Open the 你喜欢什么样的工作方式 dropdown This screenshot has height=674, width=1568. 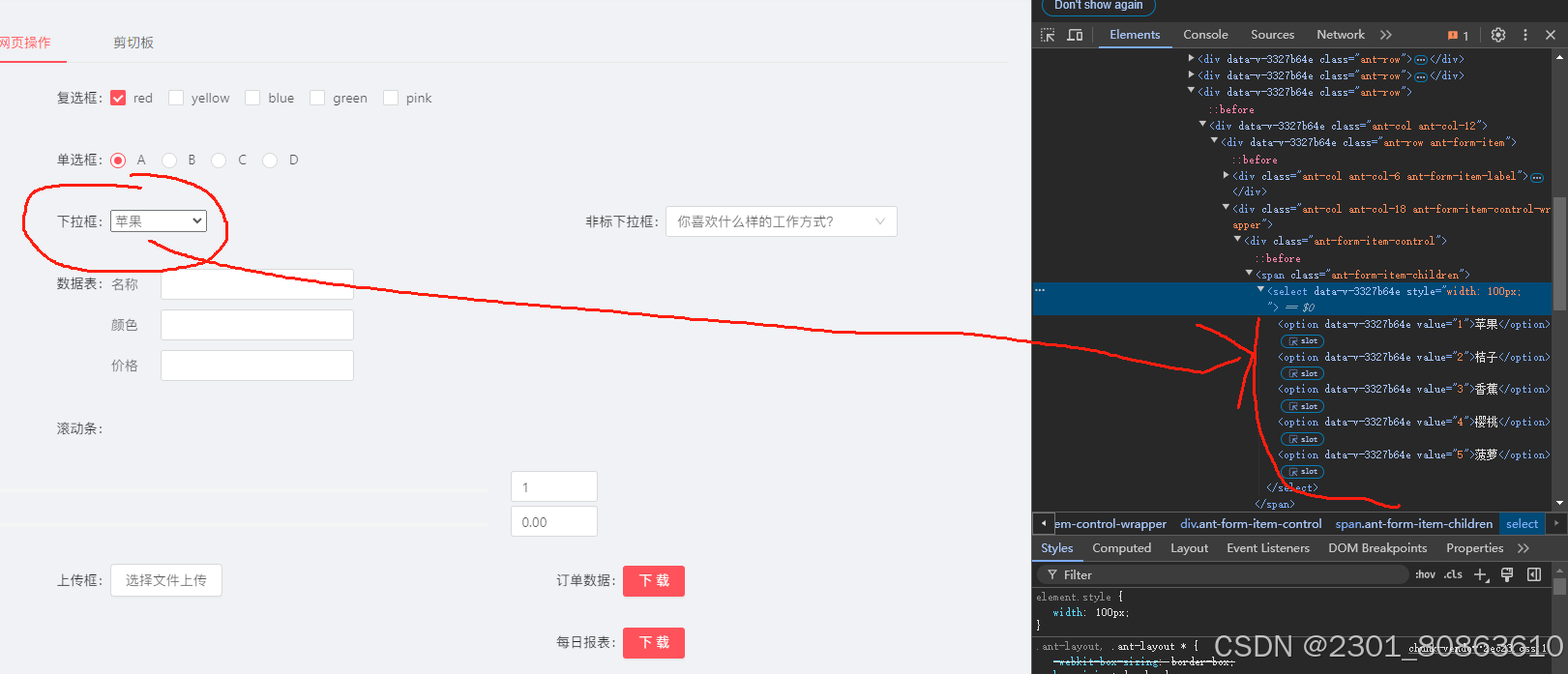tap(782, 221)
